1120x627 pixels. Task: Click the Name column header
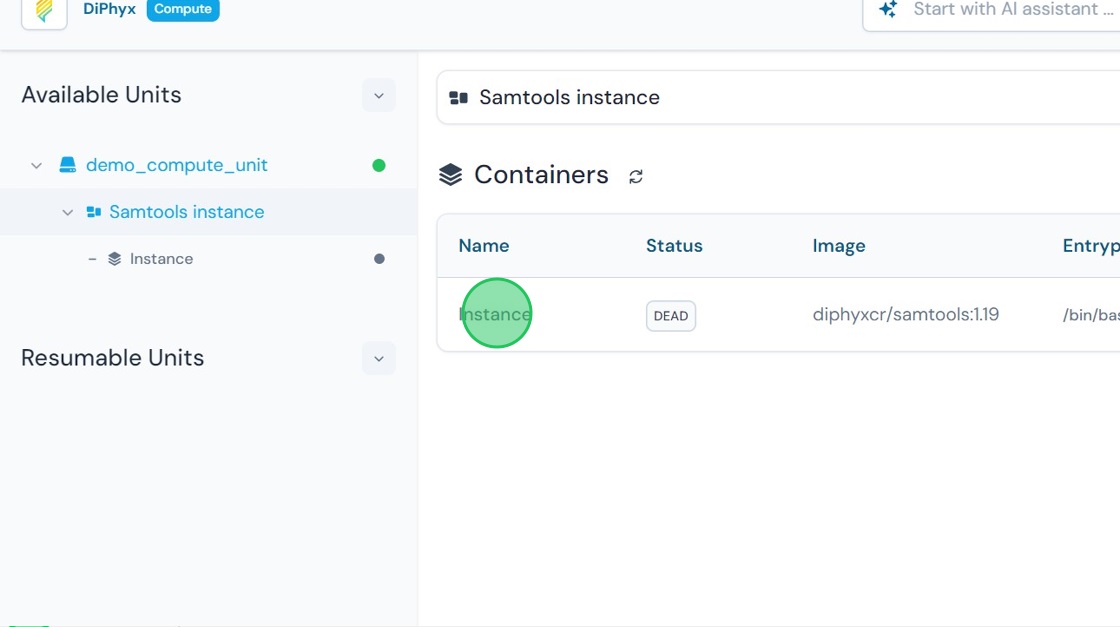tap(484, 246)
